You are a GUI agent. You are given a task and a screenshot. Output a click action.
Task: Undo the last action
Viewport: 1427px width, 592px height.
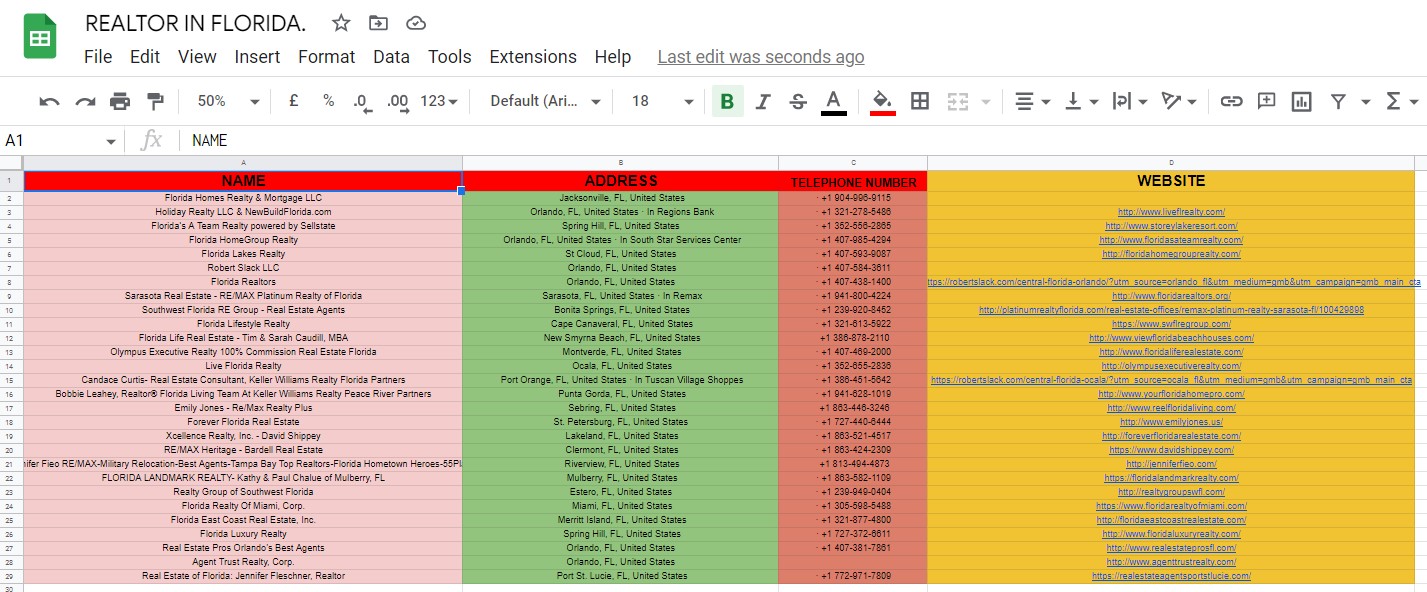click(x=49, y=101)
